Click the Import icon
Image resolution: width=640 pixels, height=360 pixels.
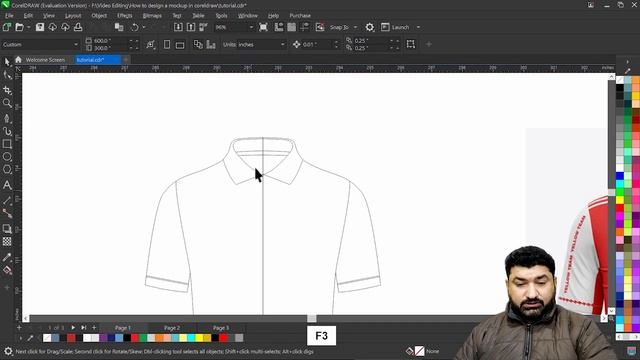[178, 27]
